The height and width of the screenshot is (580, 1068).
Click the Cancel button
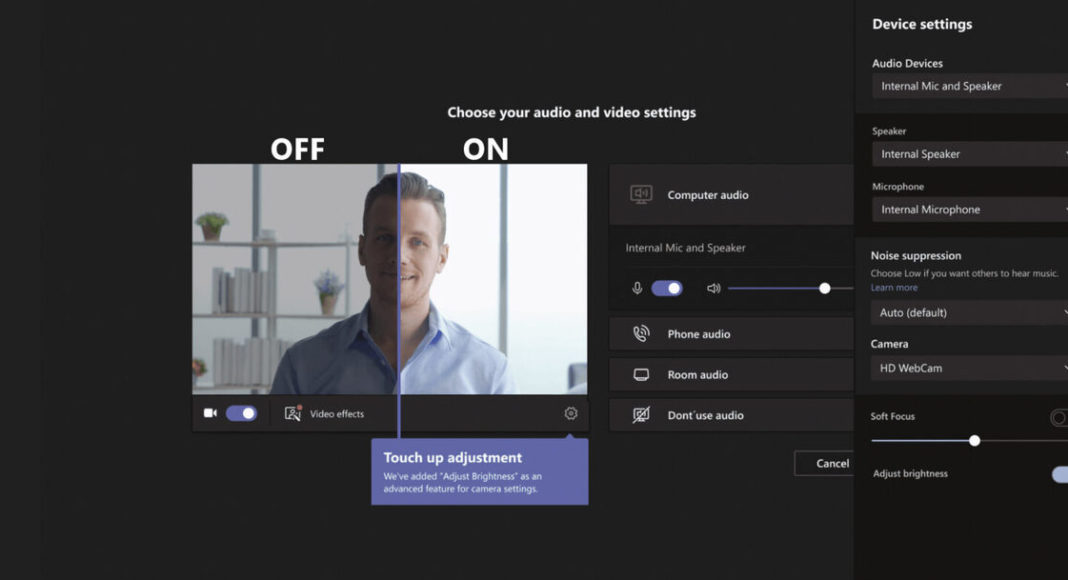[x=824, y=463]
